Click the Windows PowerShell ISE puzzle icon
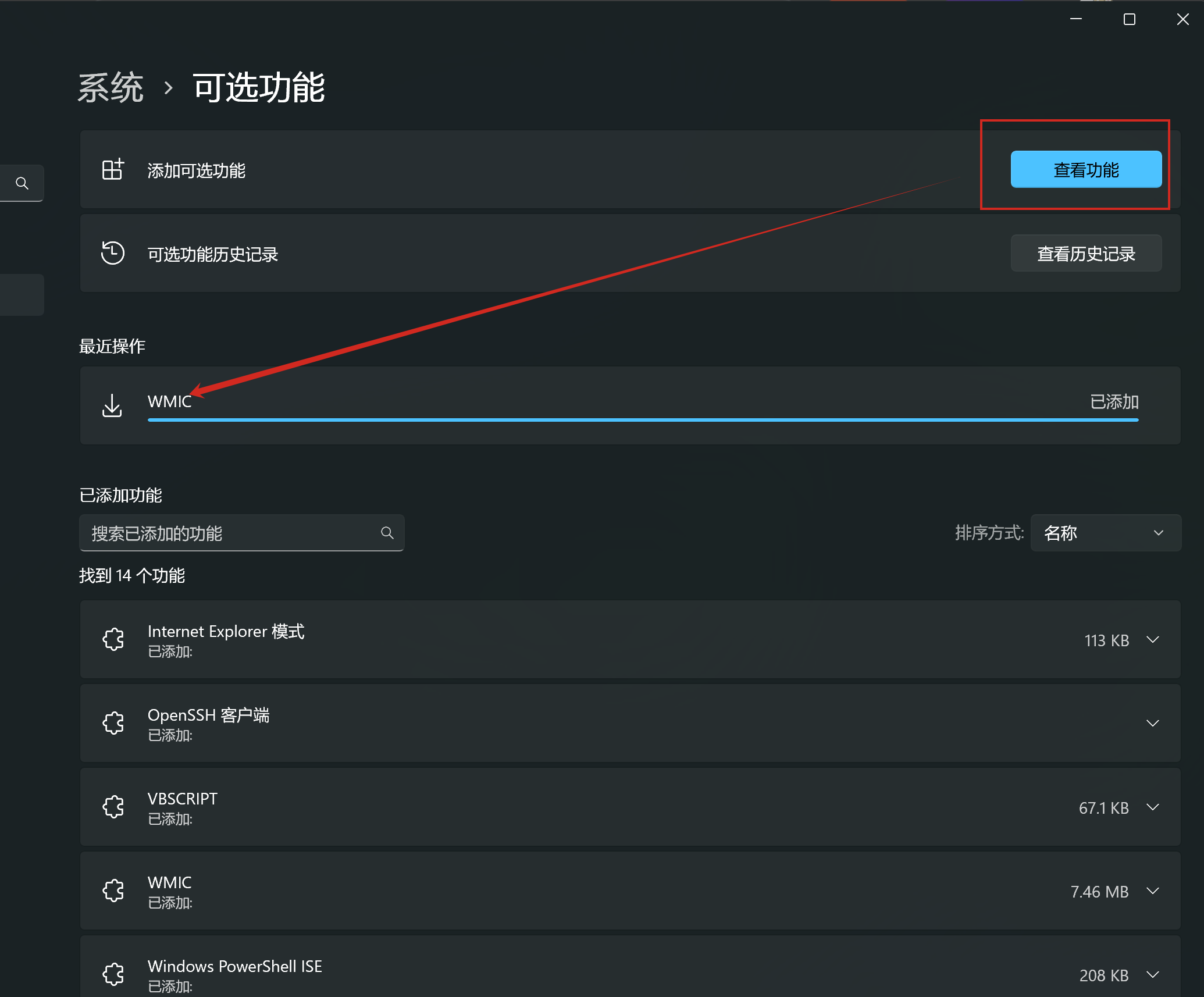The height and width of the screenshot is (997, 1204). point(113,974)
